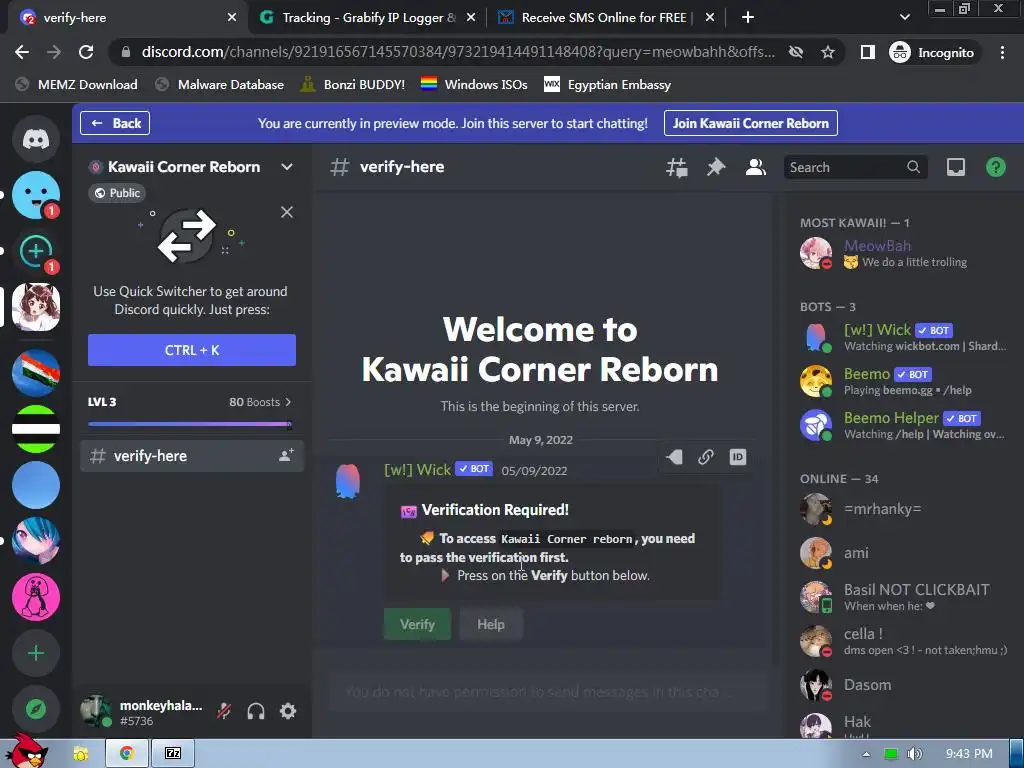Click the search magnifier icon

pos(913,167)
